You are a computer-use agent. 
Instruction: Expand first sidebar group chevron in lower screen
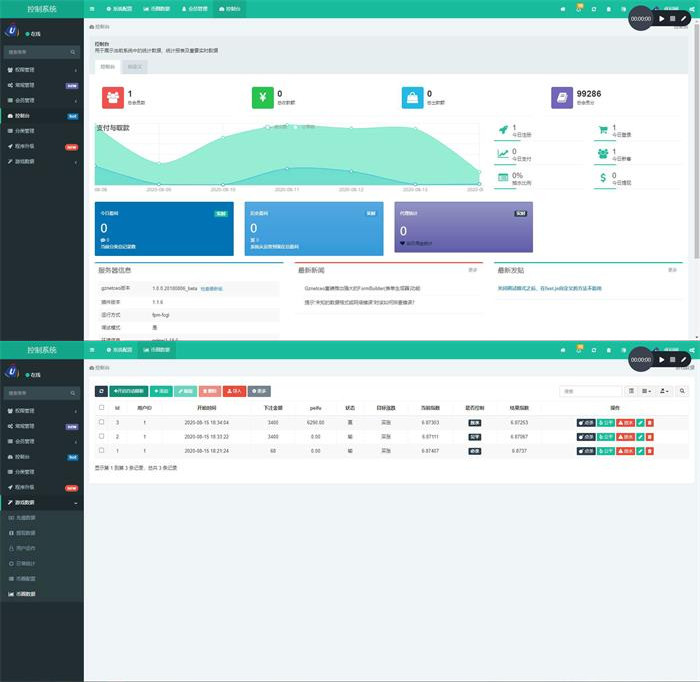point(75,411)
